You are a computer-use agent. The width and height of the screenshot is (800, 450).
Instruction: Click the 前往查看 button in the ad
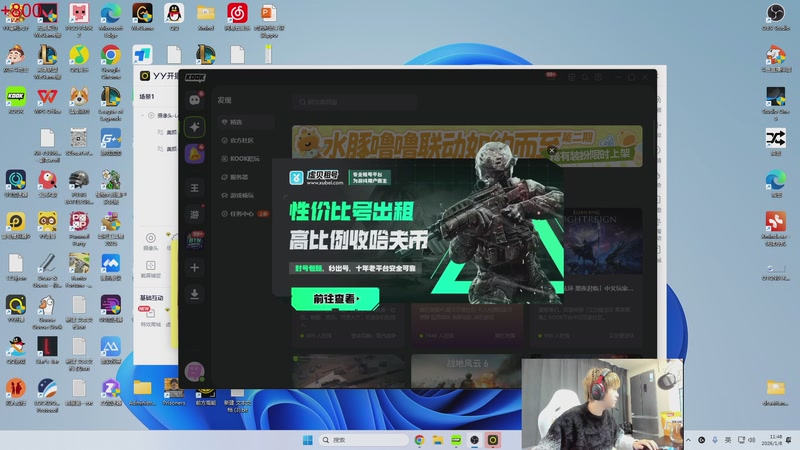pyautogui.click(x=335, y=299)
